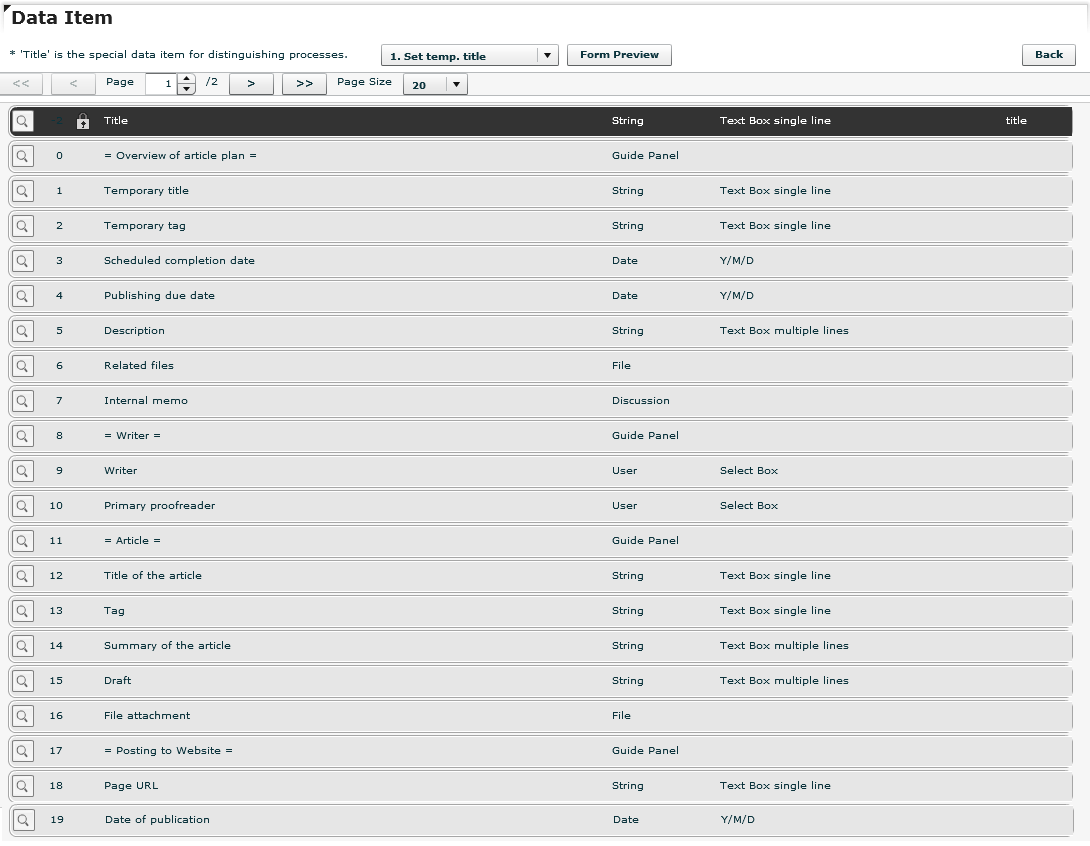Open magnifier for = Article = row
This screenshot has width=1090, height=846.
click(22, 541)
